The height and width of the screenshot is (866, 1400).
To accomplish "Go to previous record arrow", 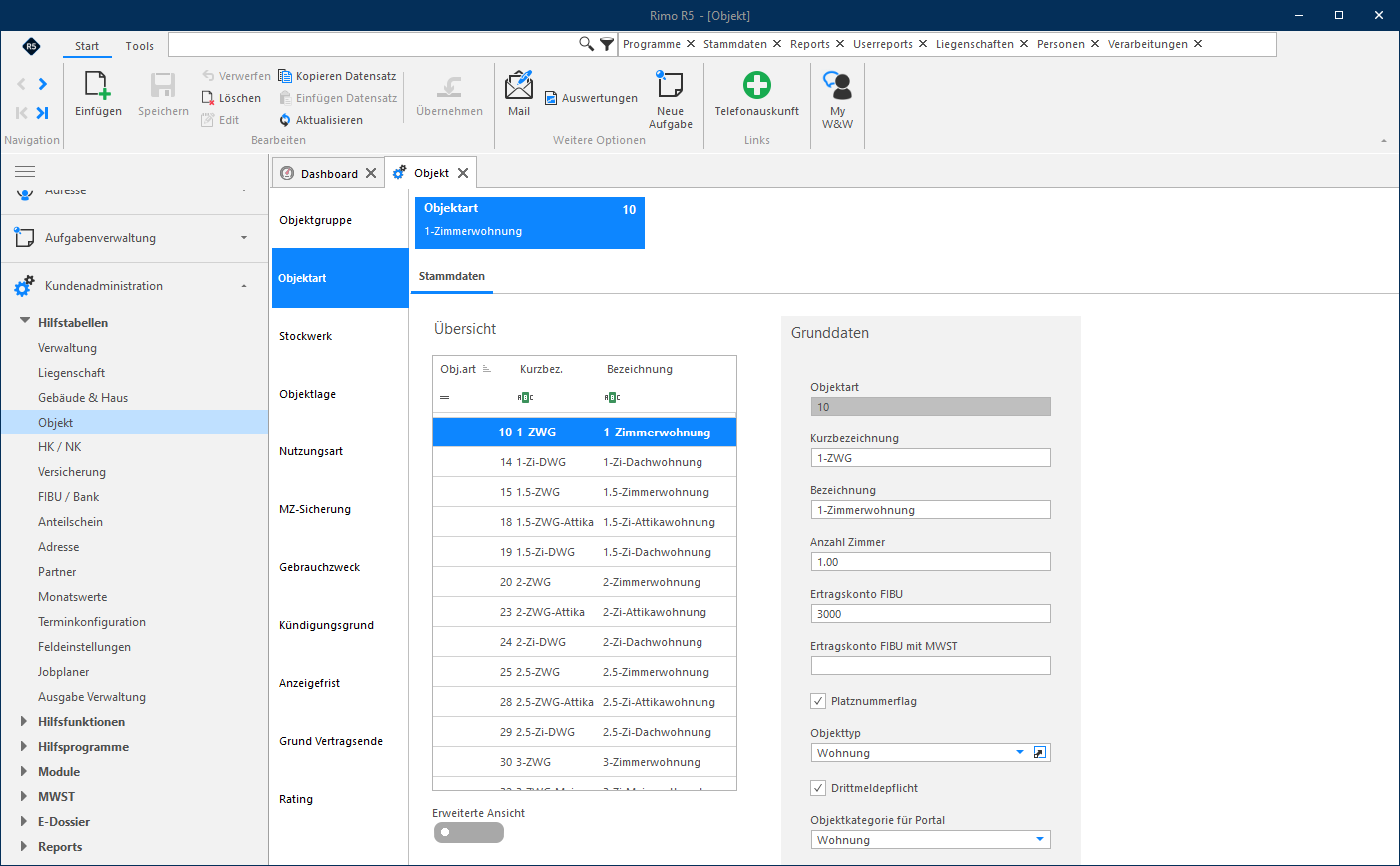I will 22,84.
